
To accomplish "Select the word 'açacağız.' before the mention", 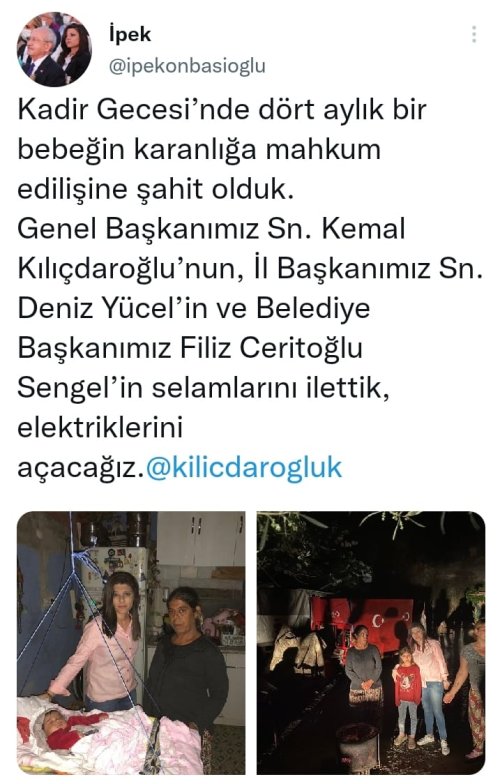I will (81, 469).
